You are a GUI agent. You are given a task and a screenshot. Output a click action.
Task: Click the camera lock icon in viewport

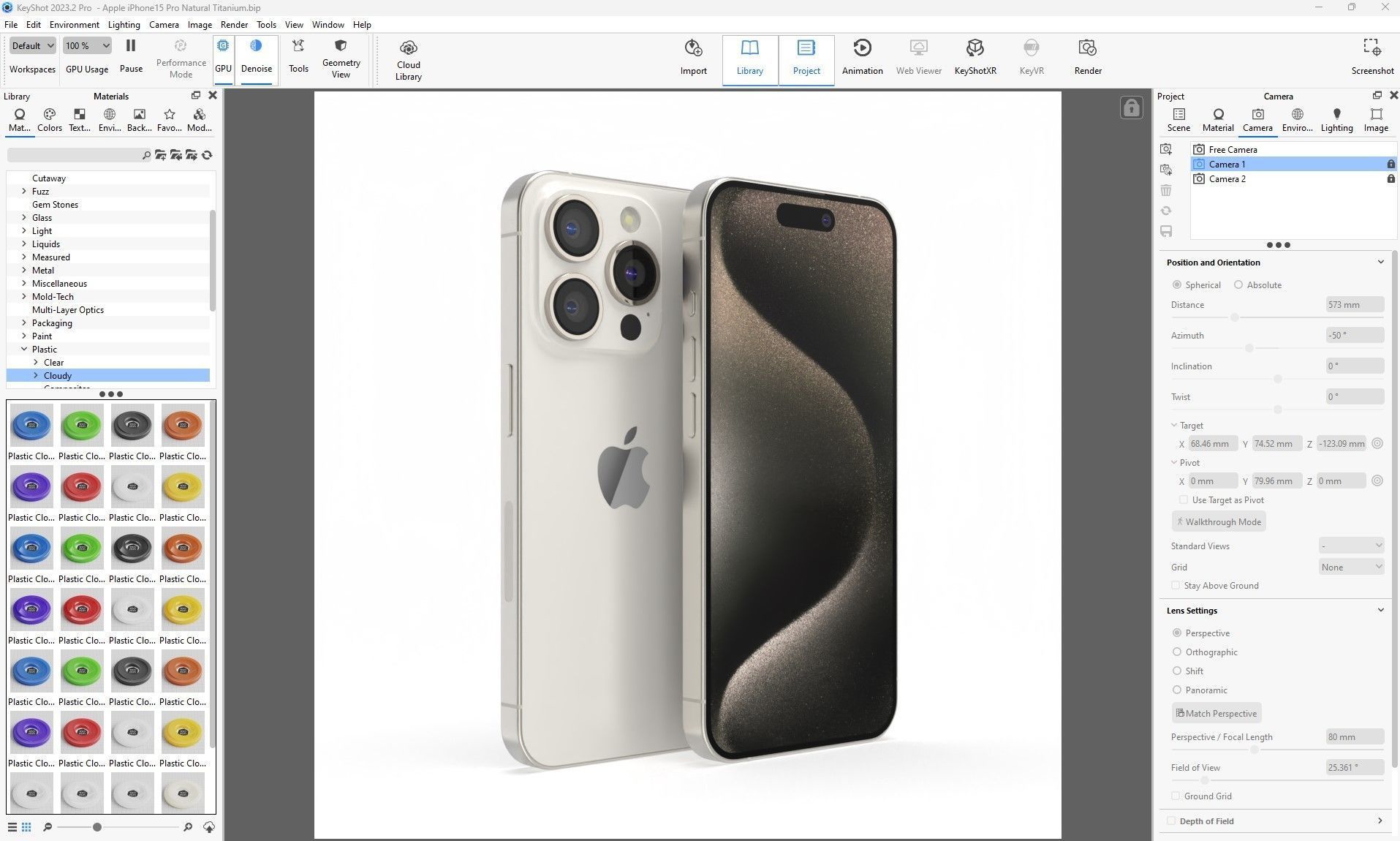(1131, 108)
